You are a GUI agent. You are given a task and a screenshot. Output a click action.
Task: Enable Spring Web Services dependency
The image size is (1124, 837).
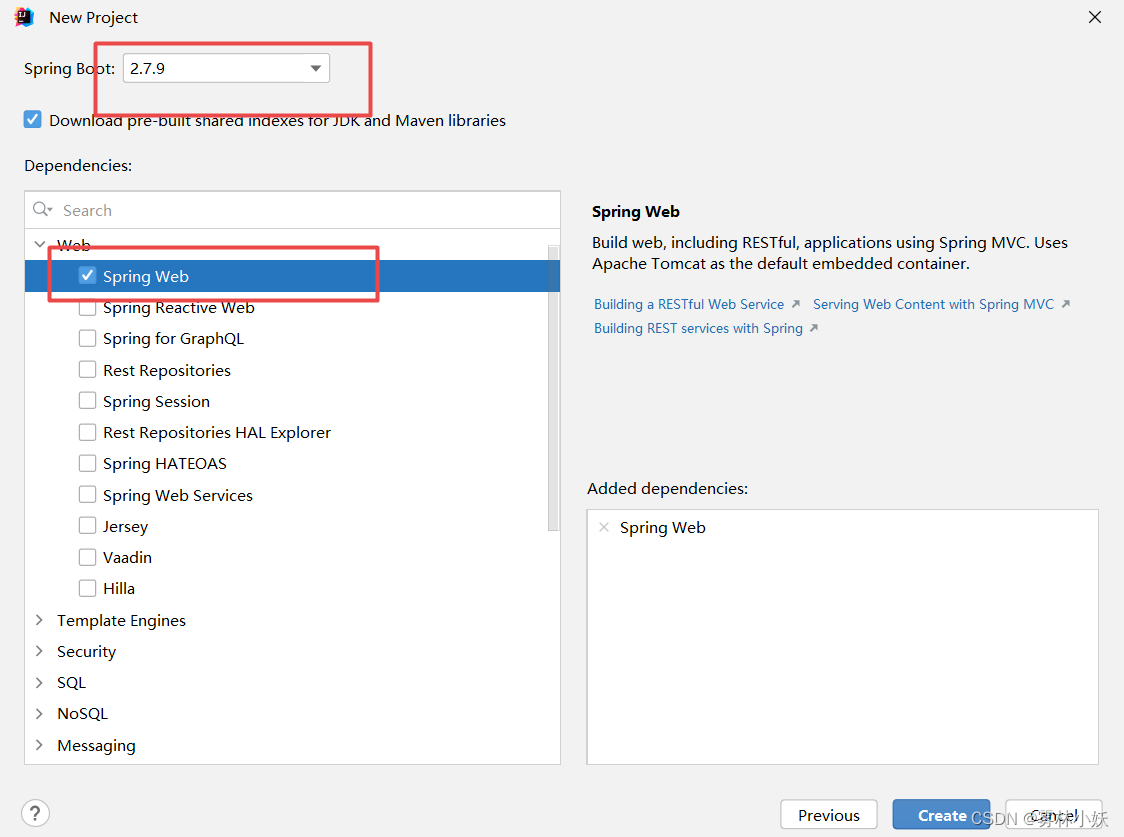tap(87, 494)
